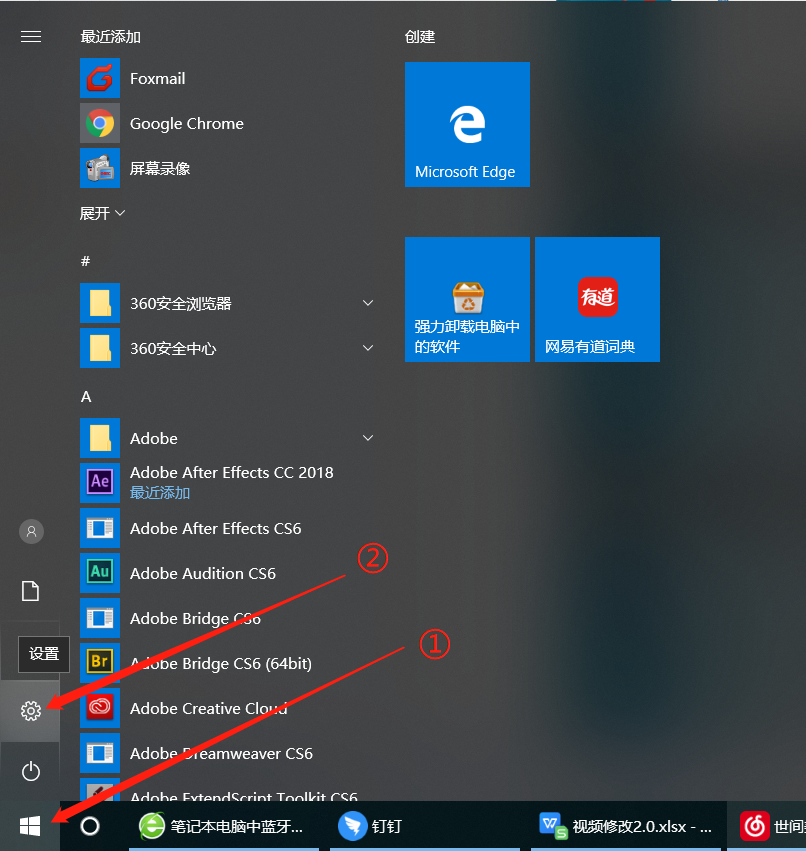The height and width of the screenshot is (851, 806).
Task: Open Documents from the sidebar
Action: (30, 591)
